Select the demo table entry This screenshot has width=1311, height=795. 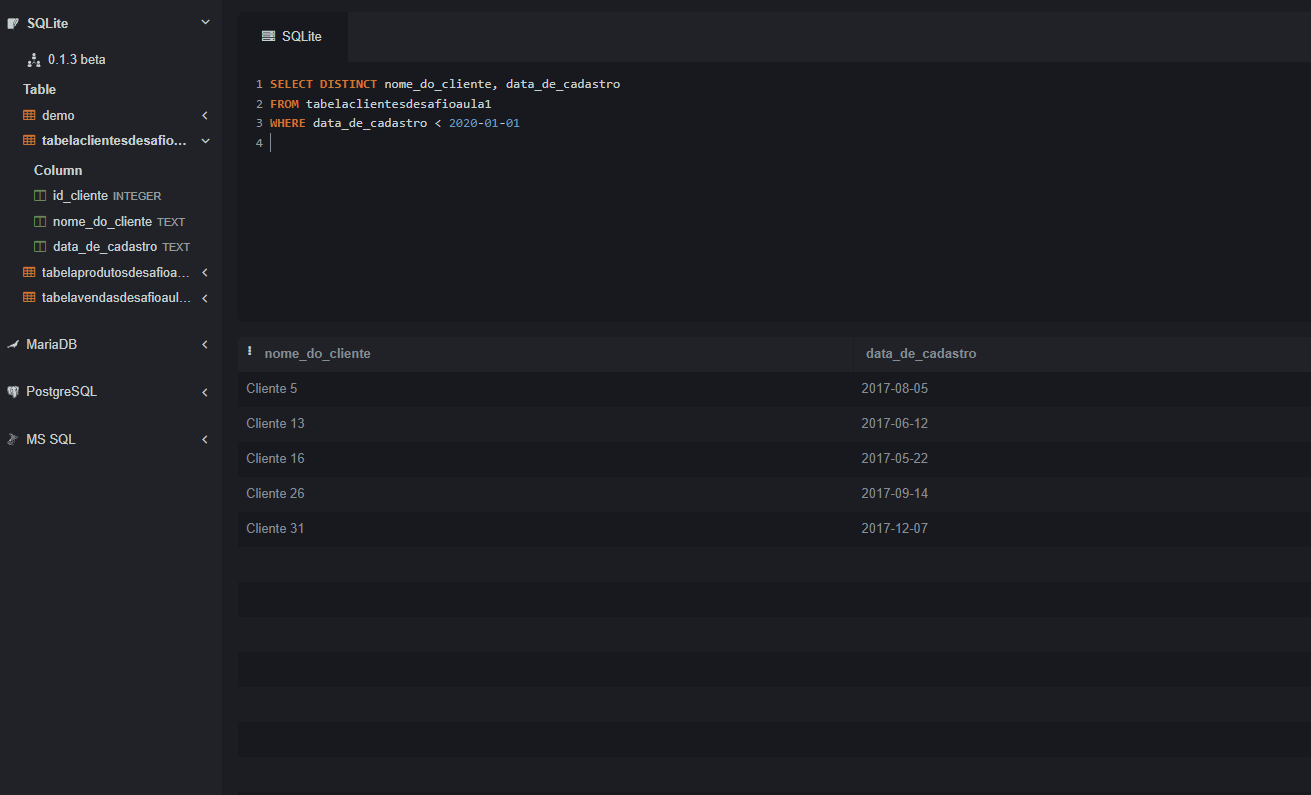point(58,116)
